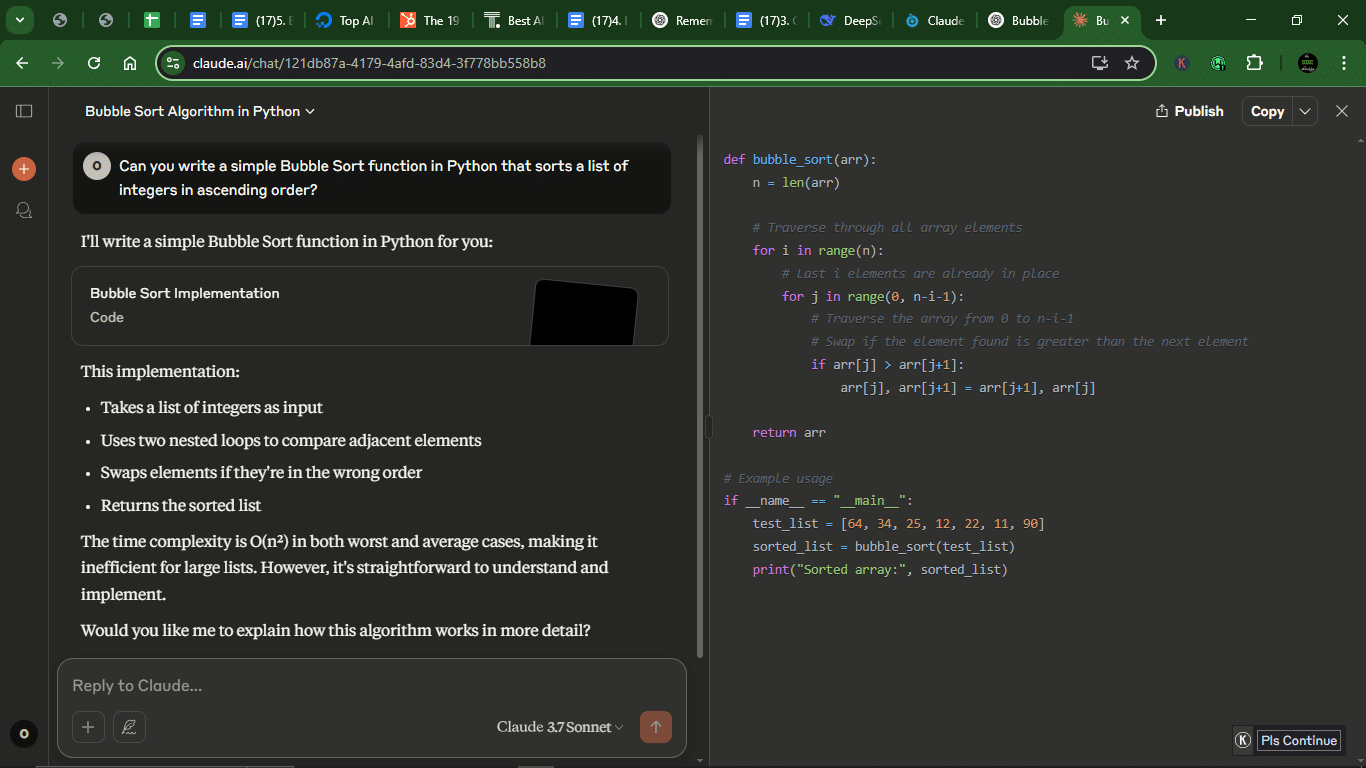This screenshot has width=1366, height=768.
Task: Open the browser Extensions puzzle icon
Action: 1254,63
